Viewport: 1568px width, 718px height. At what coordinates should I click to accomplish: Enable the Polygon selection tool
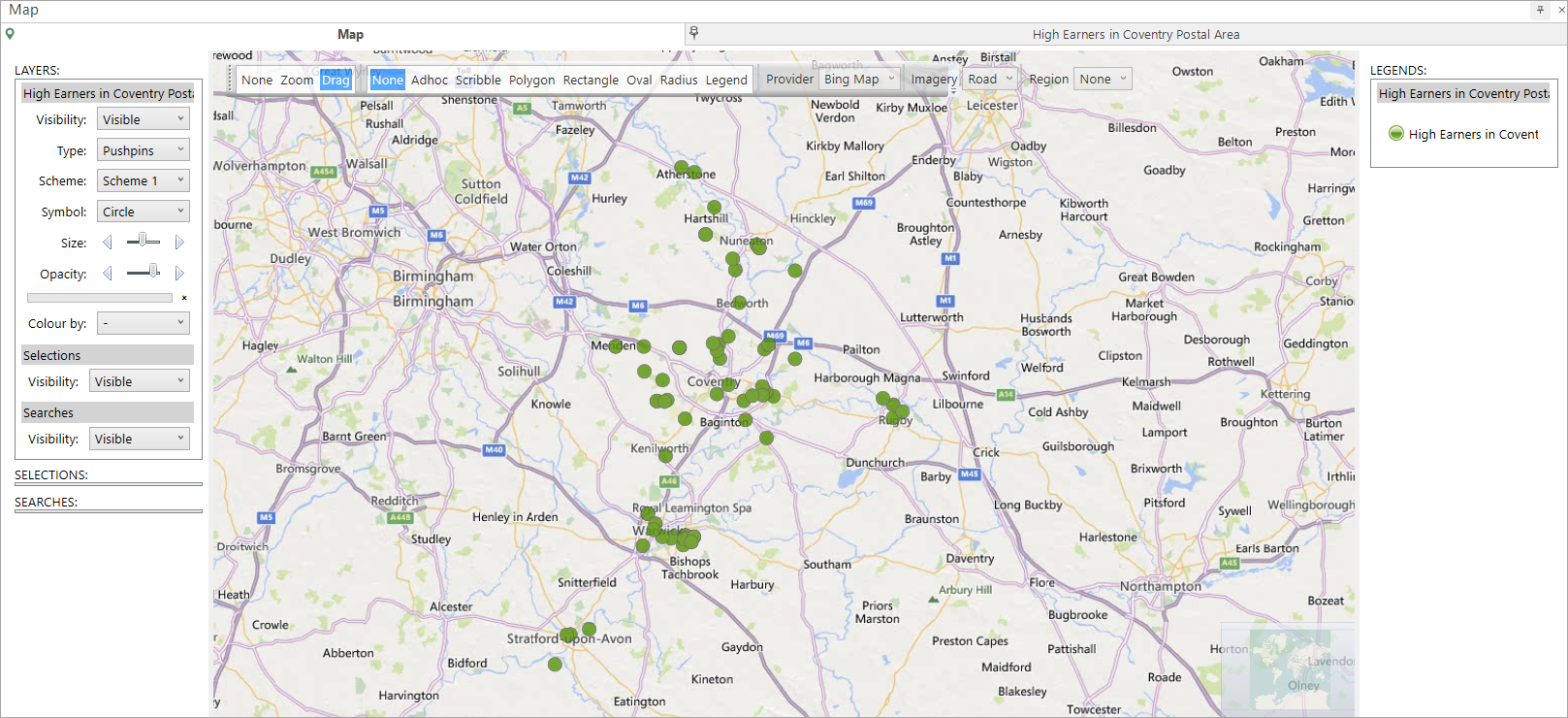(x=531, y=80)
